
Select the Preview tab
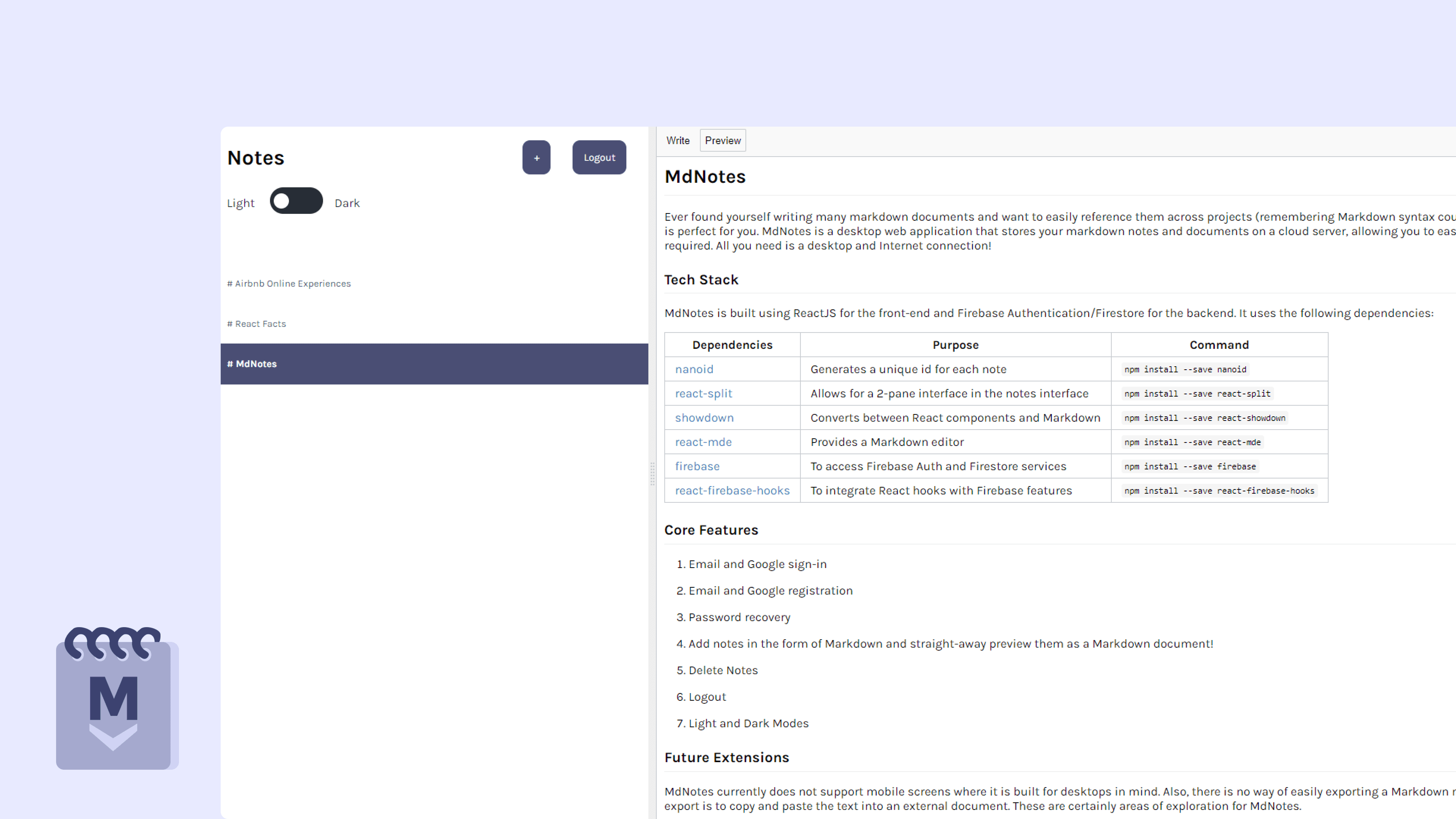(x=722, y=141)
